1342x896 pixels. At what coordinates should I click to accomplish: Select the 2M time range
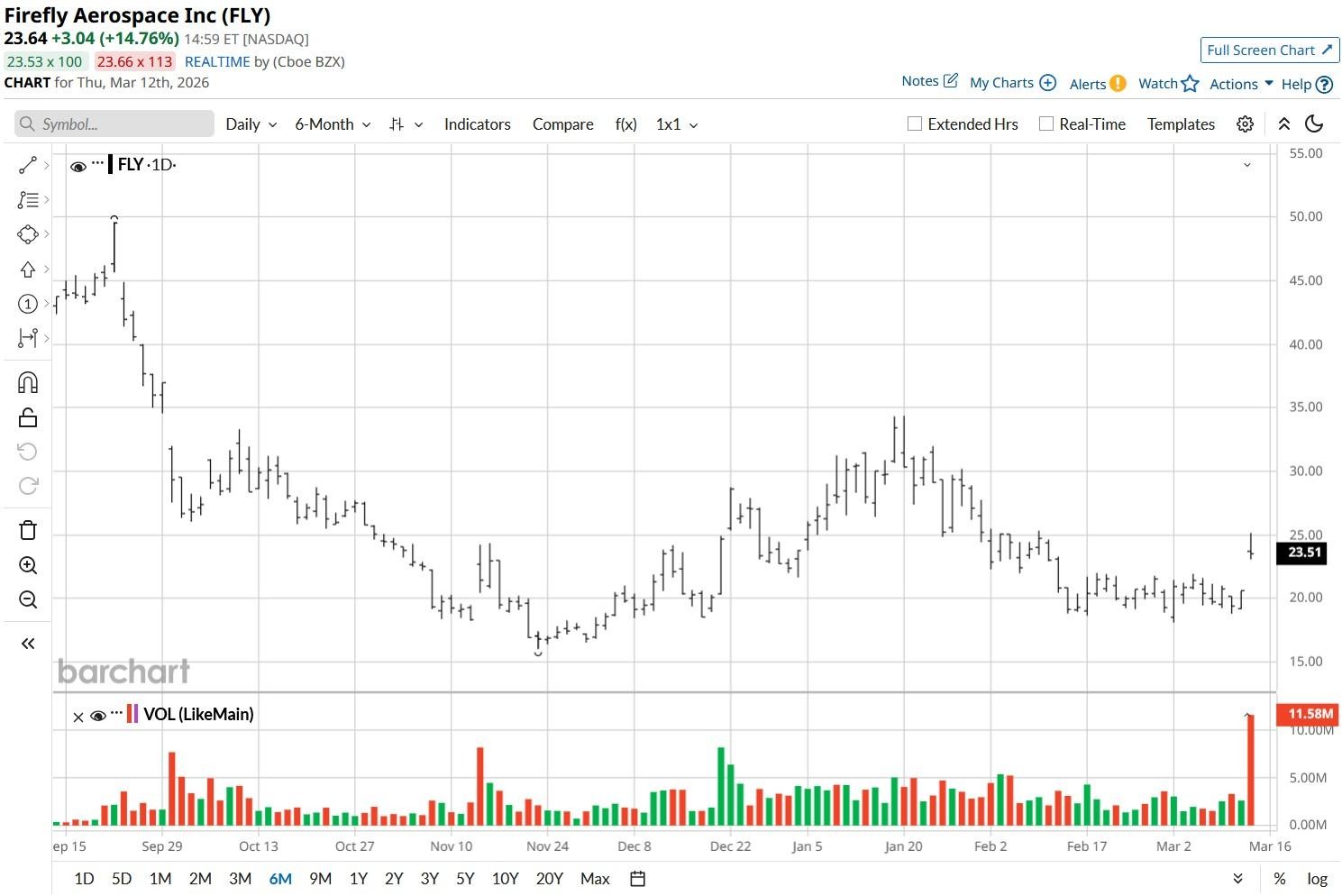(200, 879)
